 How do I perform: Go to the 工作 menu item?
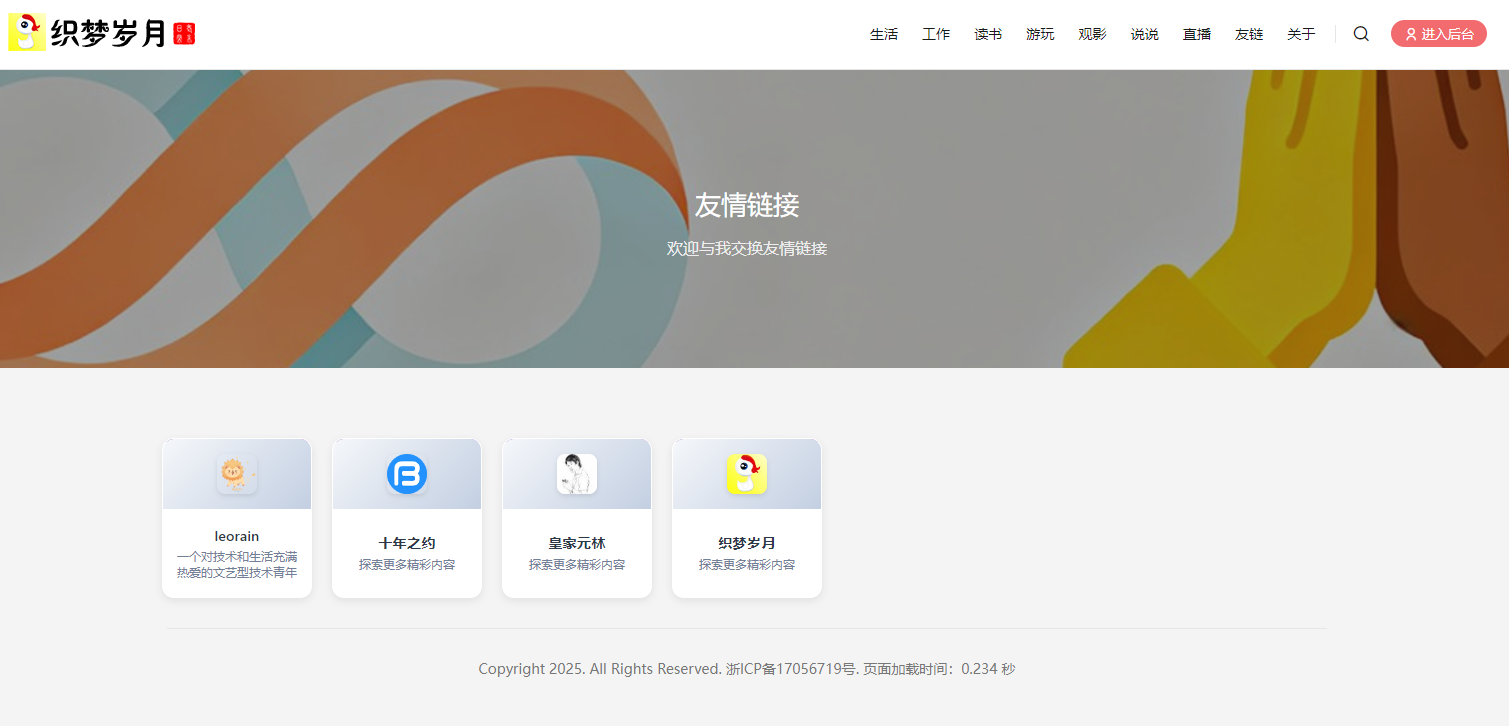point(936,34)
